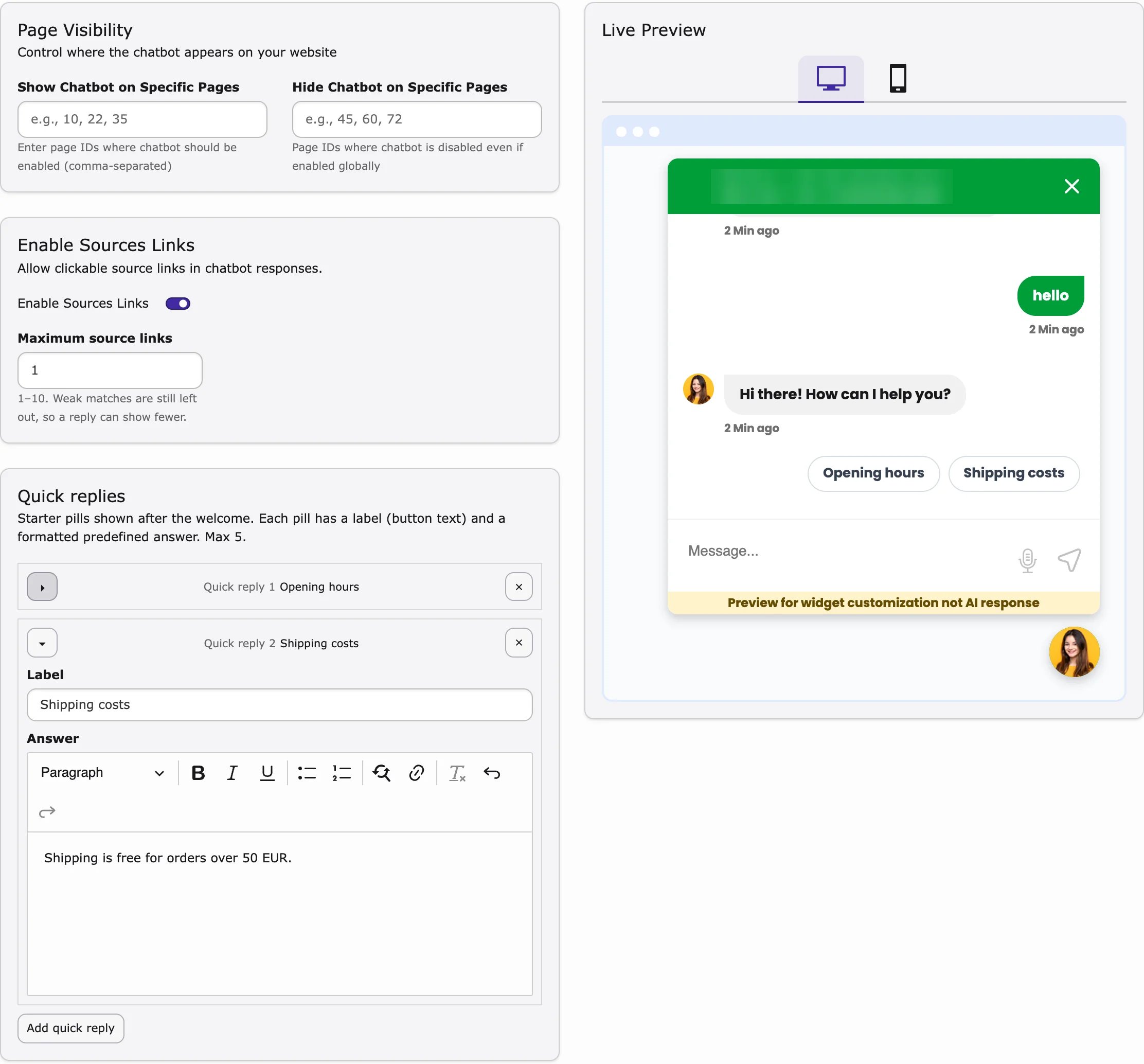Open find and replace tool
1144x1064 pixels.
pos(382,773)
